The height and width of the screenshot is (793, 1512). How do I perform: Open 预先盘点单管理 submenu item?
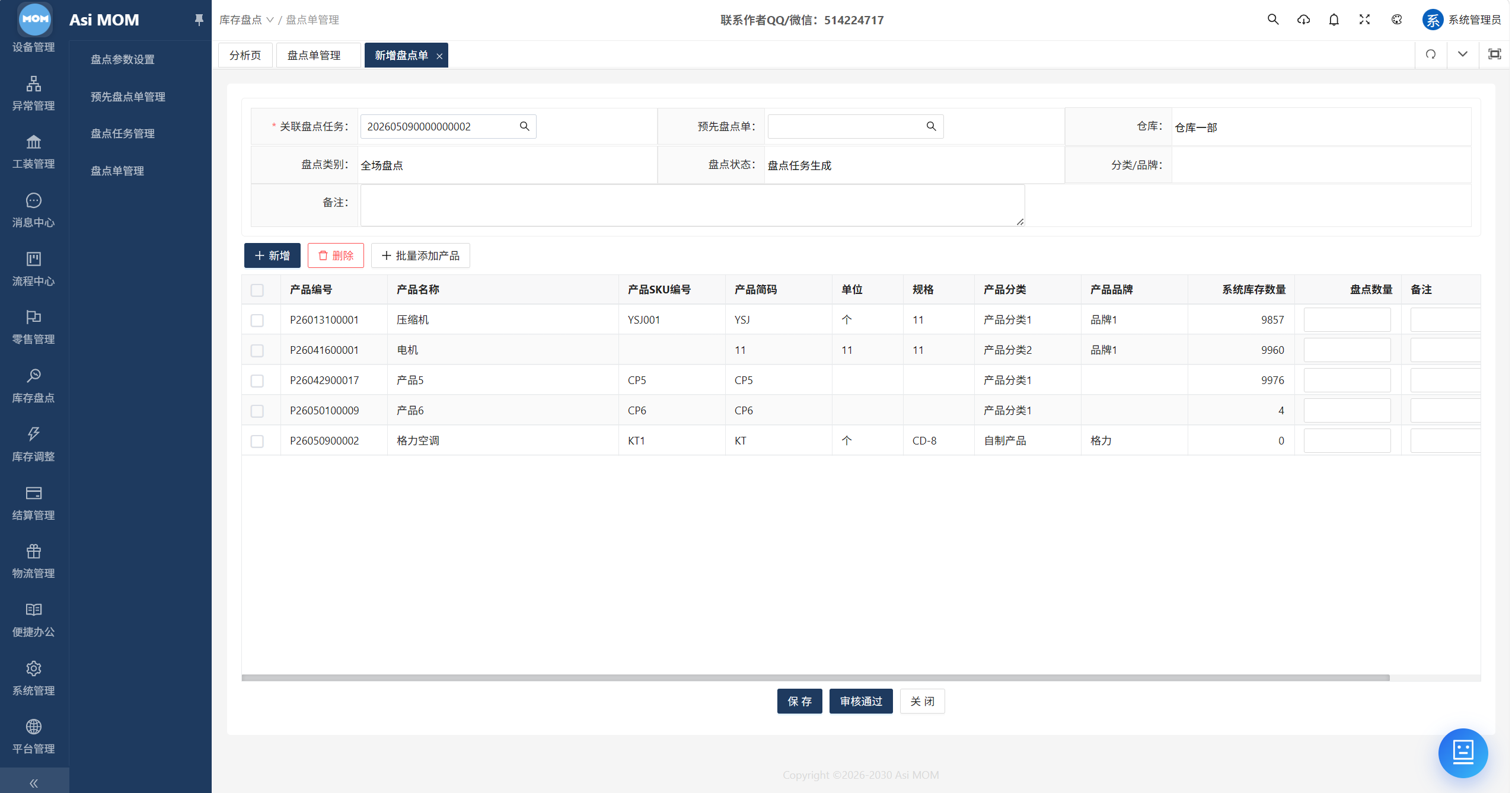(128, 97)
